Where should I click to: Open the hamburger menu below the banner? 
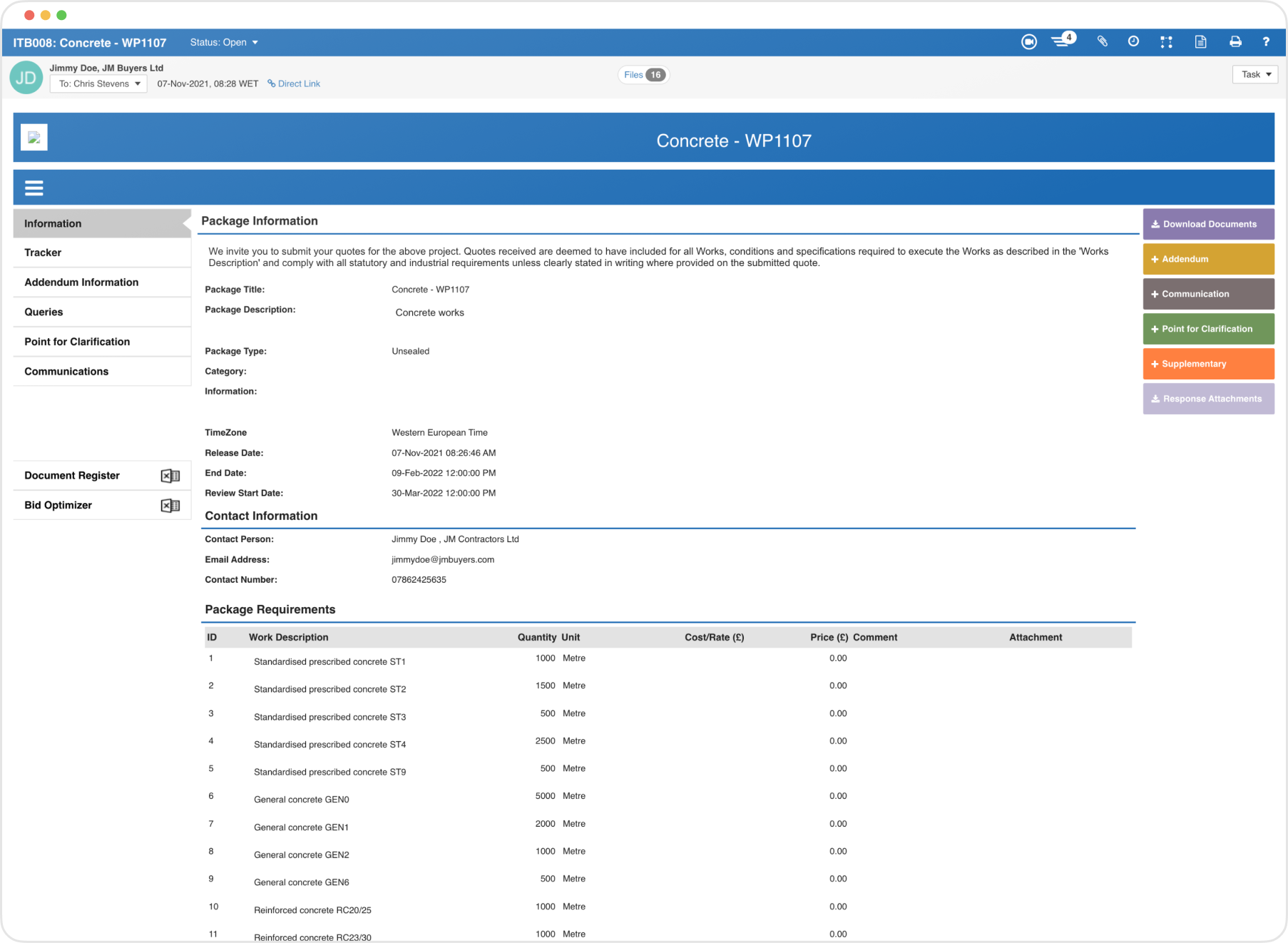pyautogui.click(x=34, y=187)
